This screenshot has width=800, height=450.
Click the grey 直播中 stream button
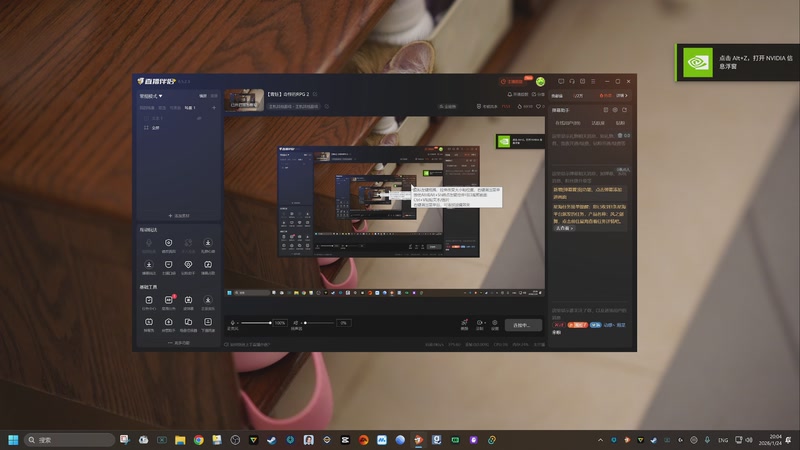tap(523, 325)
